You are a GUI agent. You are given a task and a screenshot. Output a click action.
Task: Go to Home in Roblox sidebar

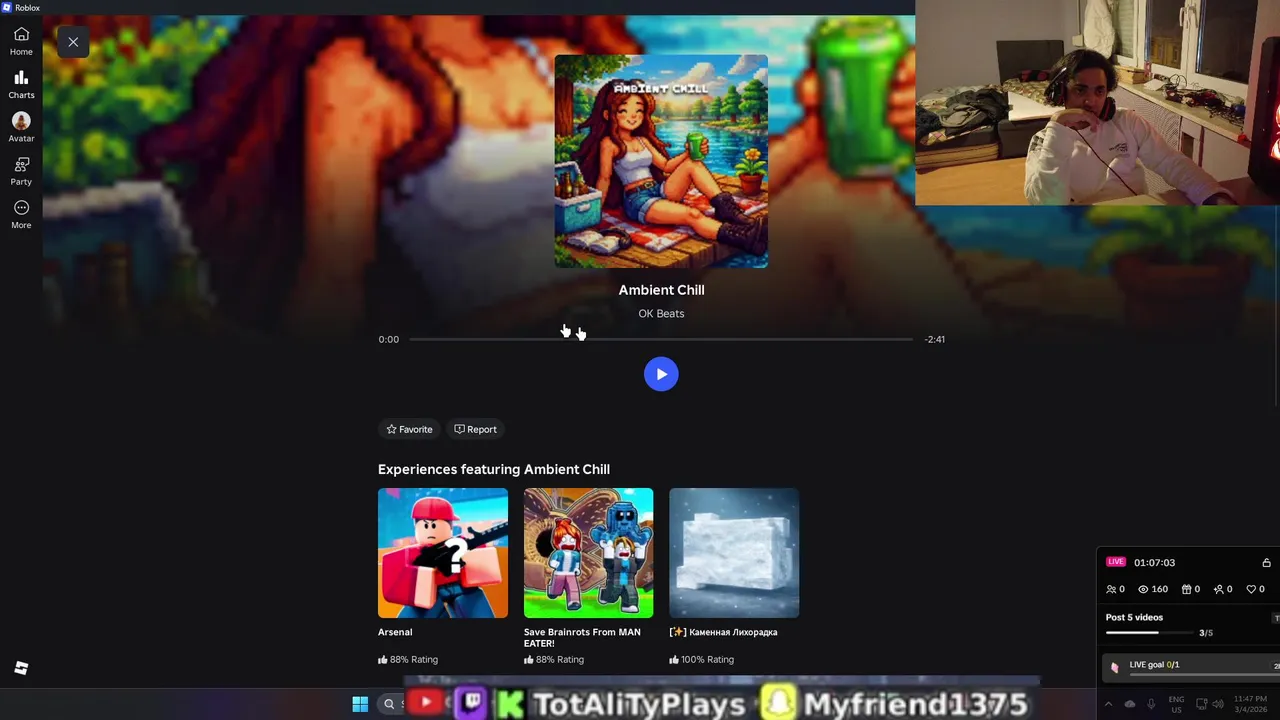(x=21, y=41)
